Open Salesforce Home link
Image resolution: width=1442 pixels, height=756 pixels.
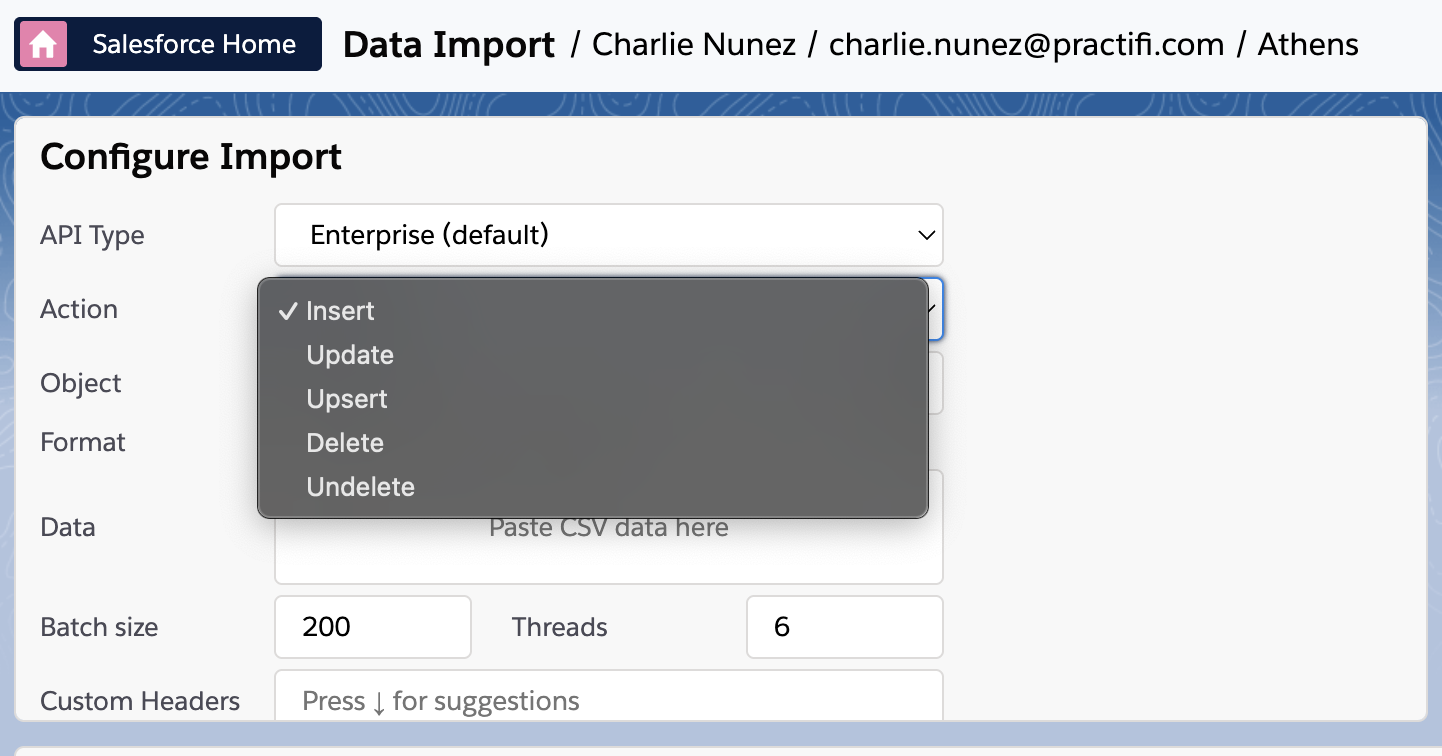[168, 45]
